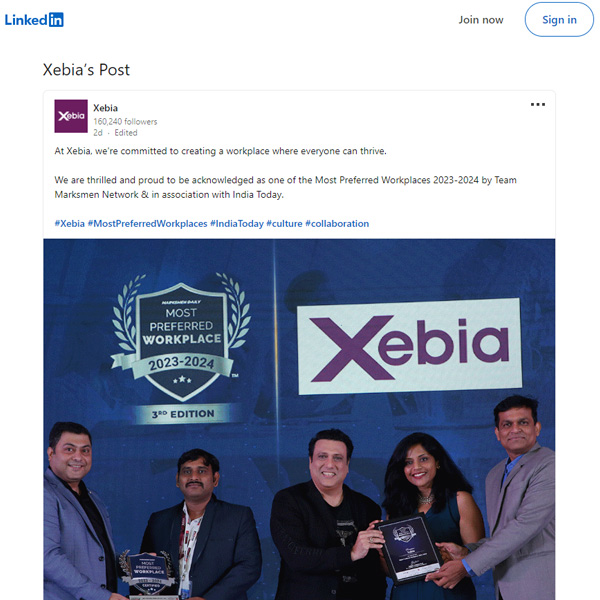600x600 pixels.
Task: Click the Sign in button
Action: pos(559,20)
